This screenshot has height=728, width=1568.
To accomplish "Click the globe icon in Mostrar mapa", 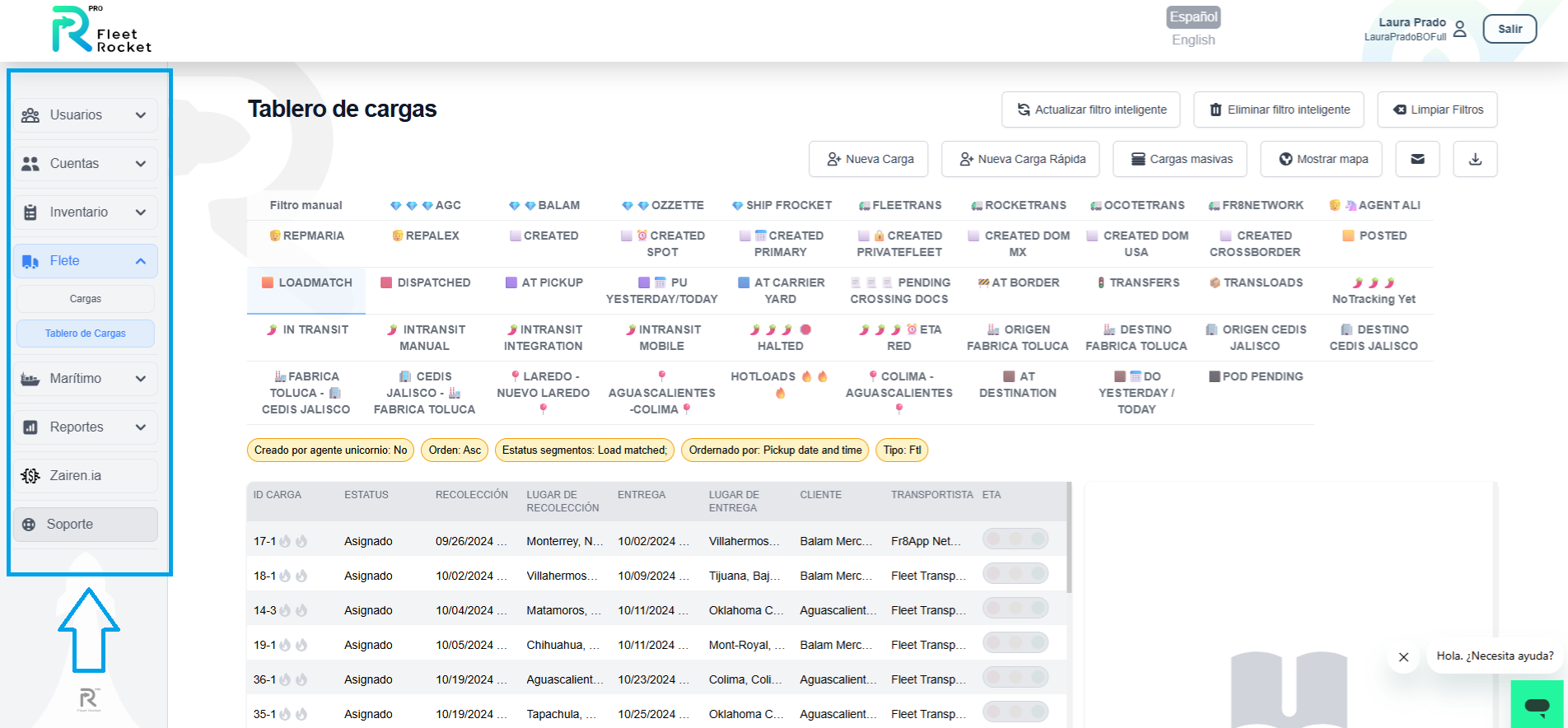I will point(1286,159).
